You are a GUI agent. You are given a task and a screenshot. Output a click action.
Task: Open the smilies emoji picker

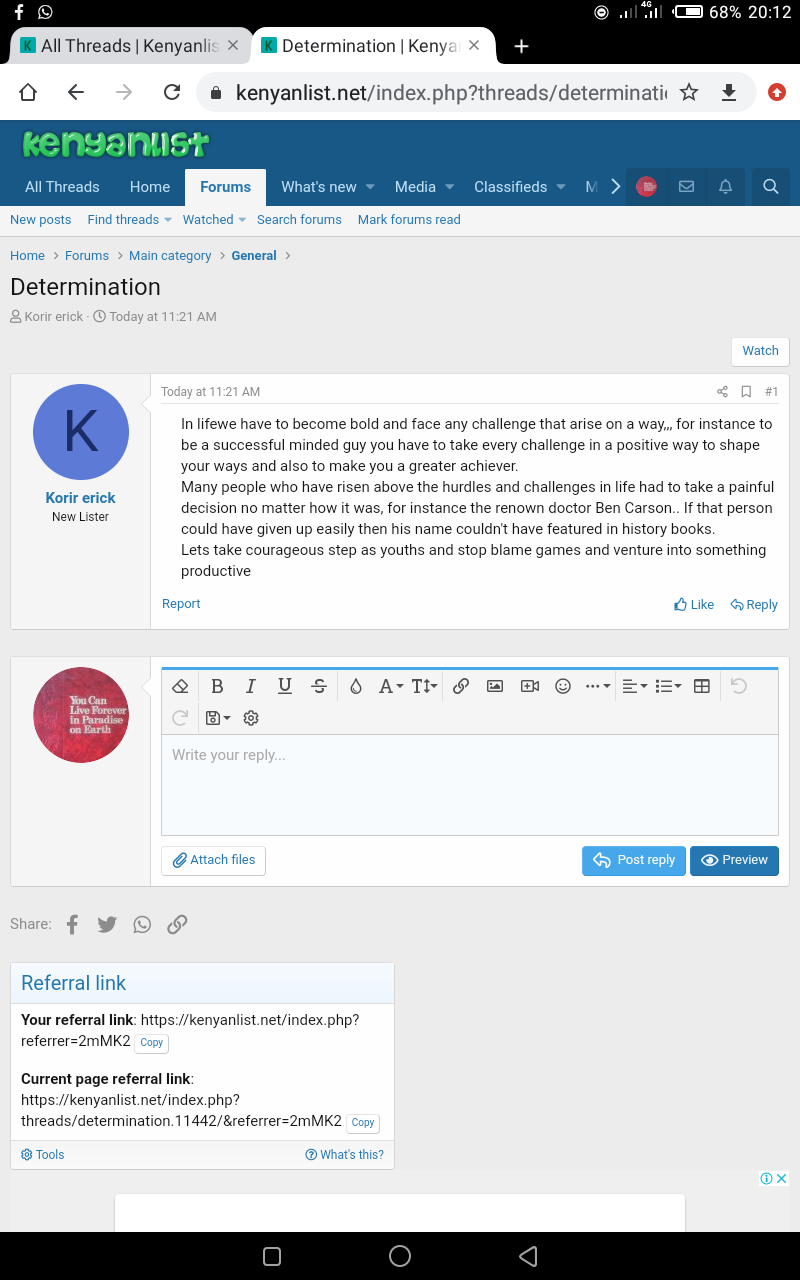(x=563, y=686)
